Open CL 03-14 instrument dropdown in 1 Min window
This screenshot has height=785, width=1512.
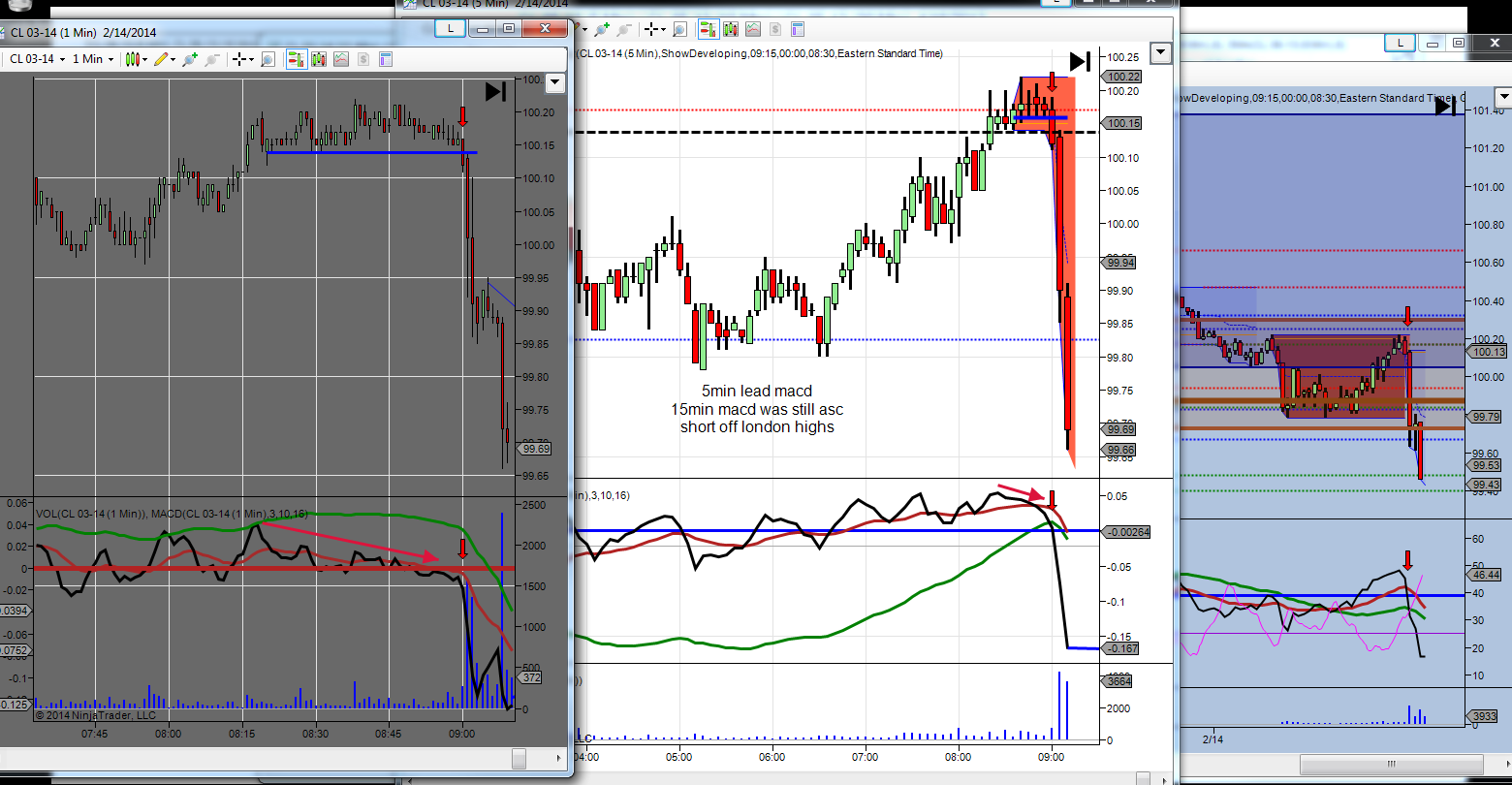click(x=38, y=59)
